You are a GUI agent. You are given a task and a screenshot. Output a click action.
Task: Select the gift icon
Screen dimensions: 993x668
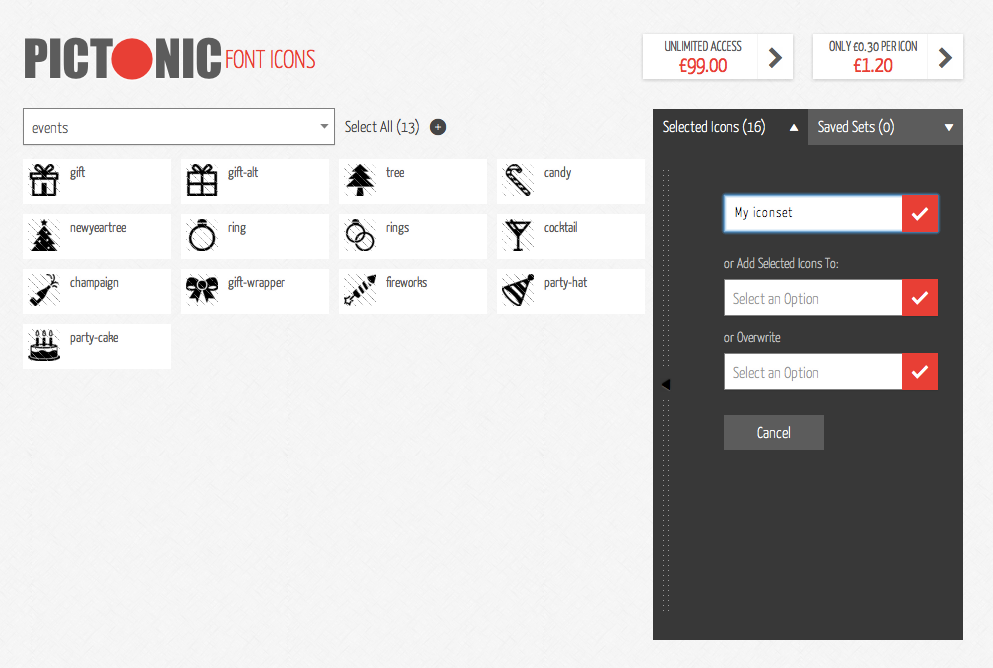pos(96,181)
